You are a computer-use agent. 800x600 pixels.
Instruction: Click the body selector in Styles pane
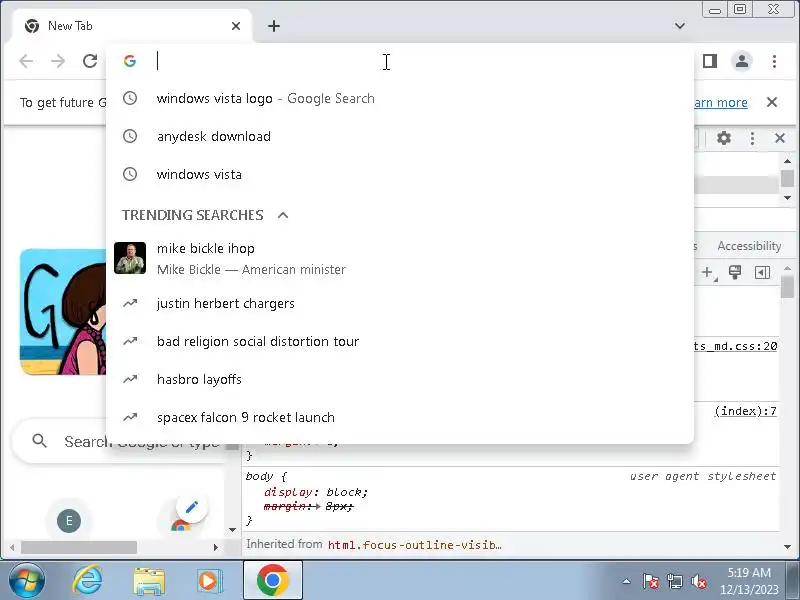click(259, 477)
